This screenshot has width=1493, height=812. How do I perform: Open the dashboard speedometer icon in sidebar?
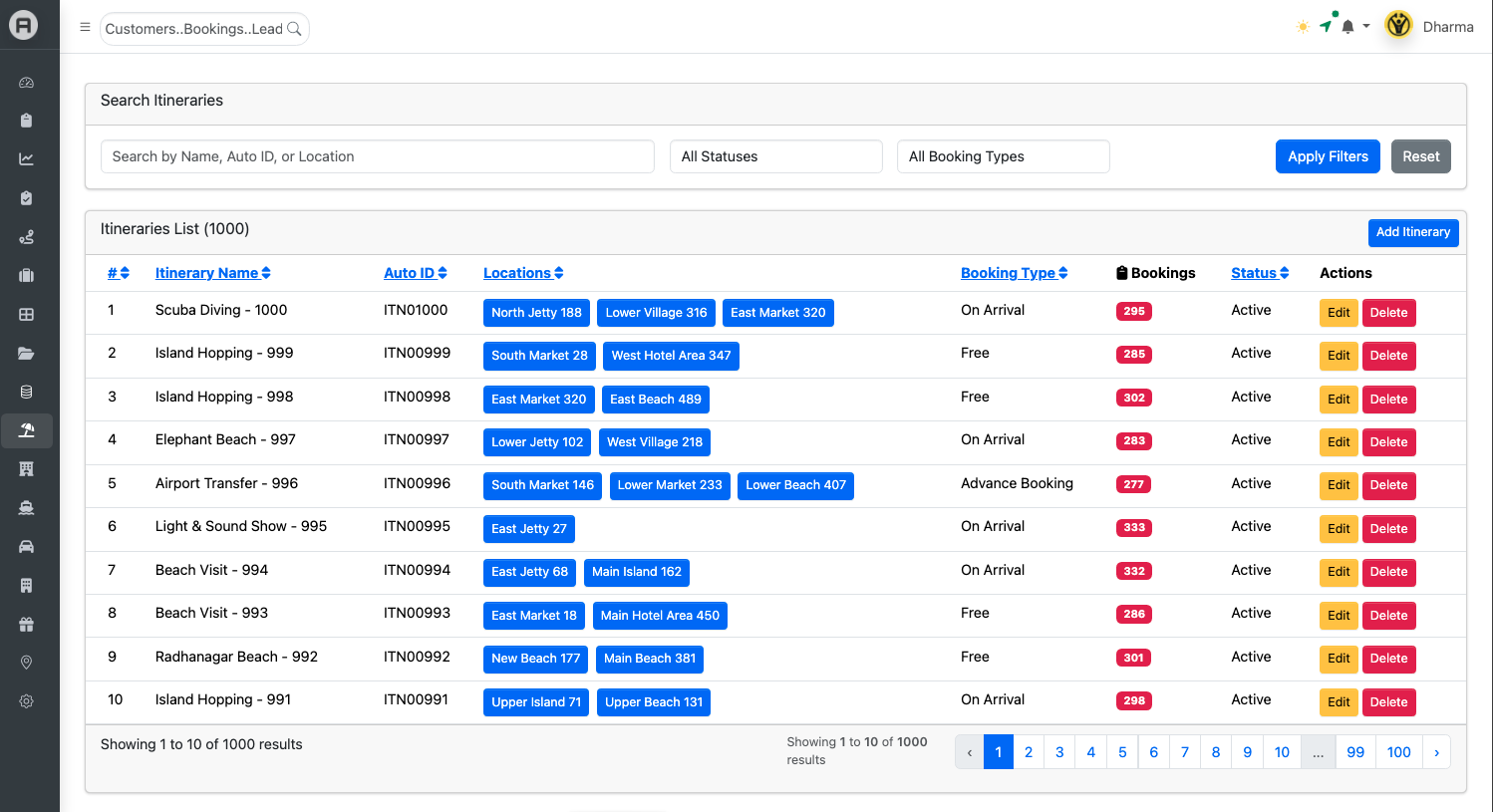(x=27, y=83)
